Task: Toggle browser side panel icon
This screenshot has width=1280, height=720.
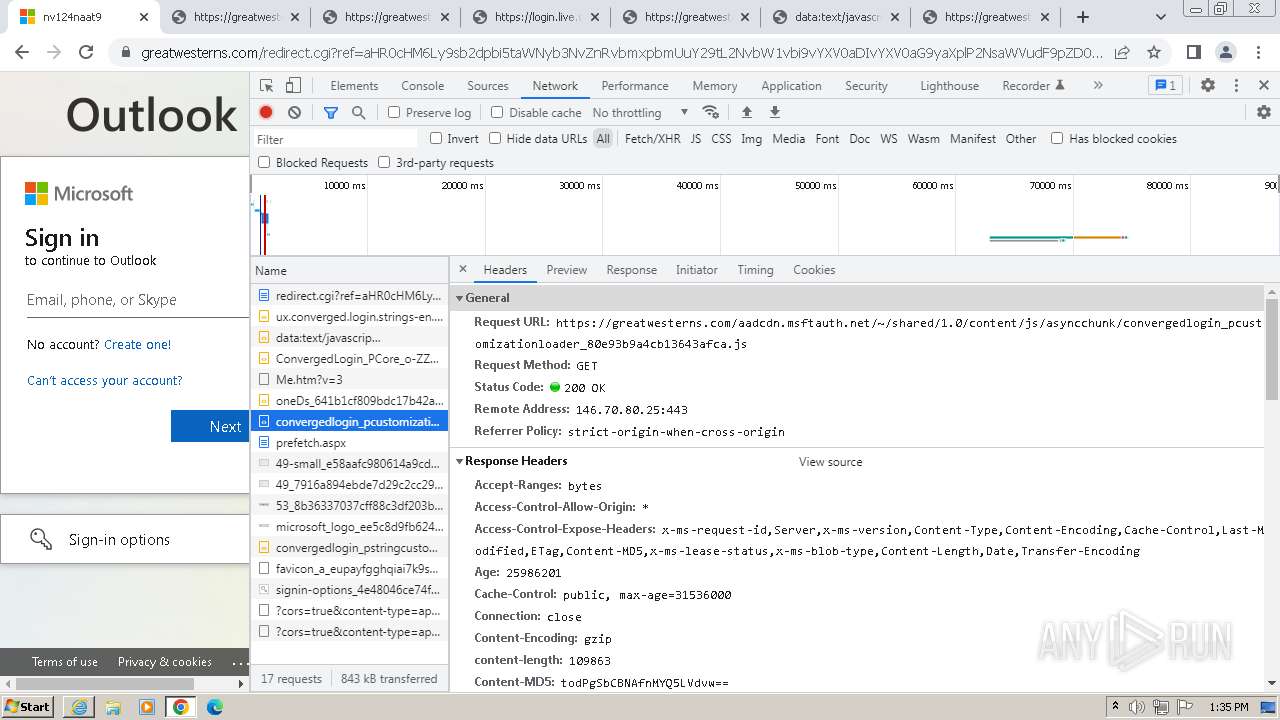Action: [1193, 52]
